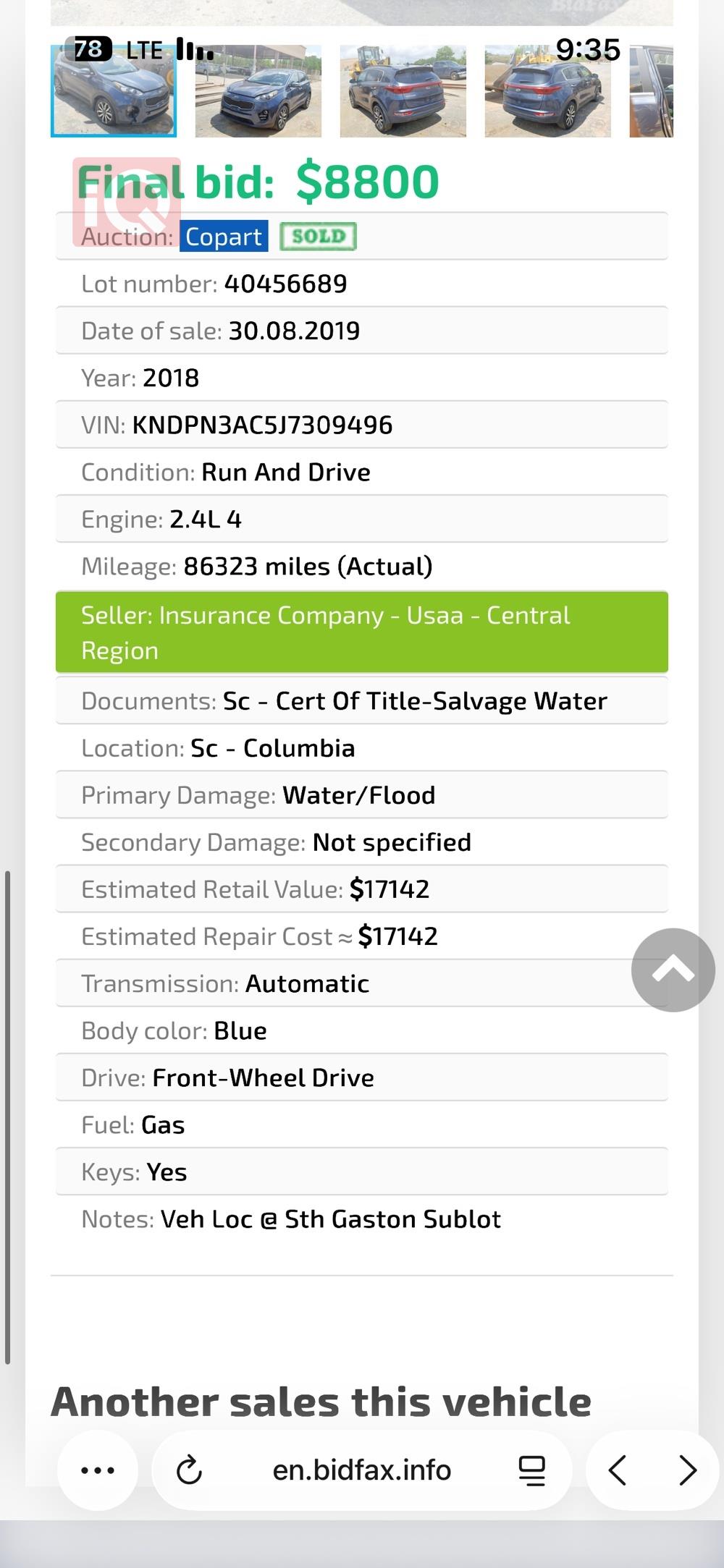Go back with browser back arrow
The width and height of the screenshot is (724, 1568).
pos(618,1470)
